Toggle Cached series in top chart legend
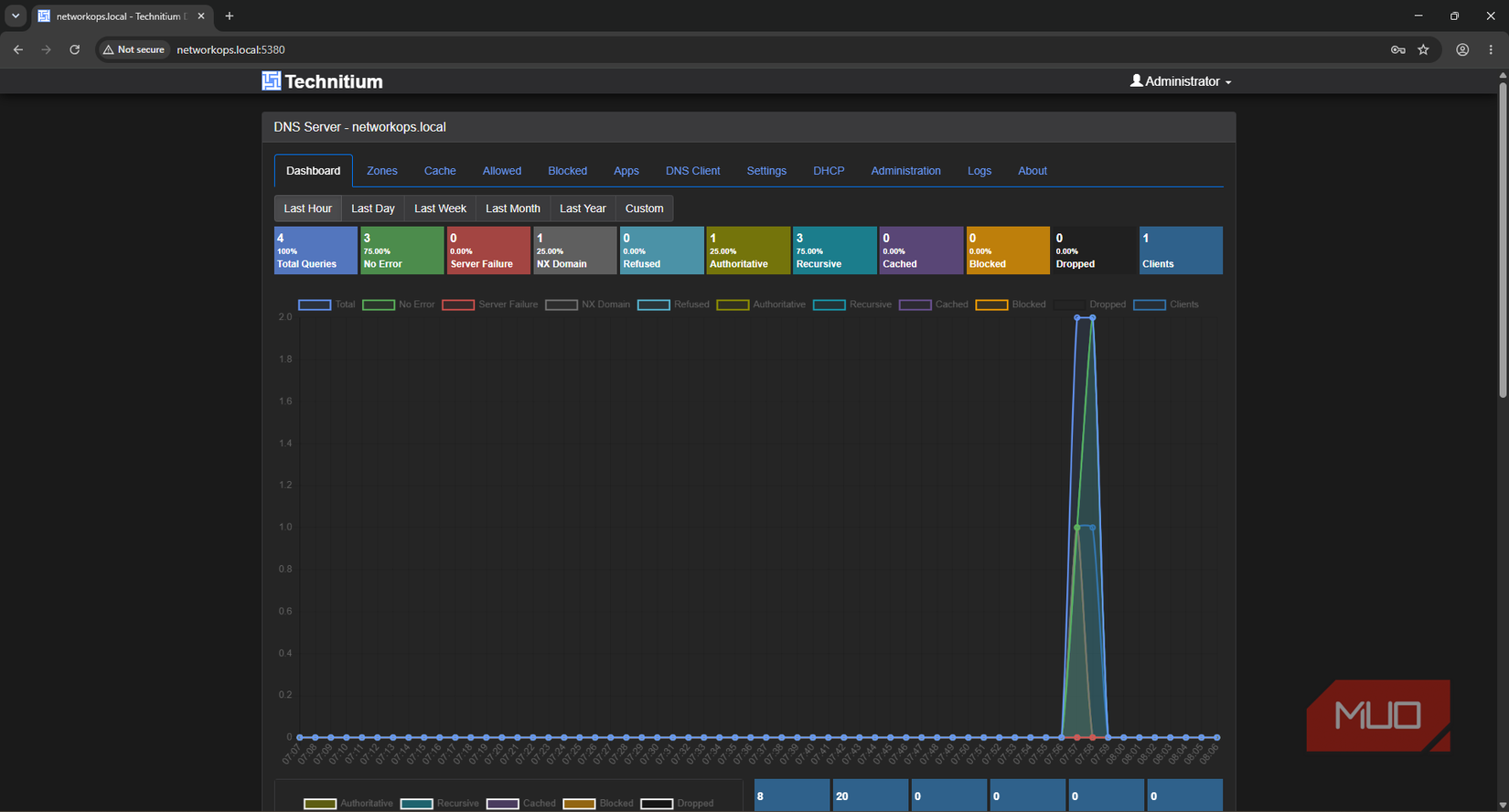The width and height of the screenshot is (1509, 812). 934,304
